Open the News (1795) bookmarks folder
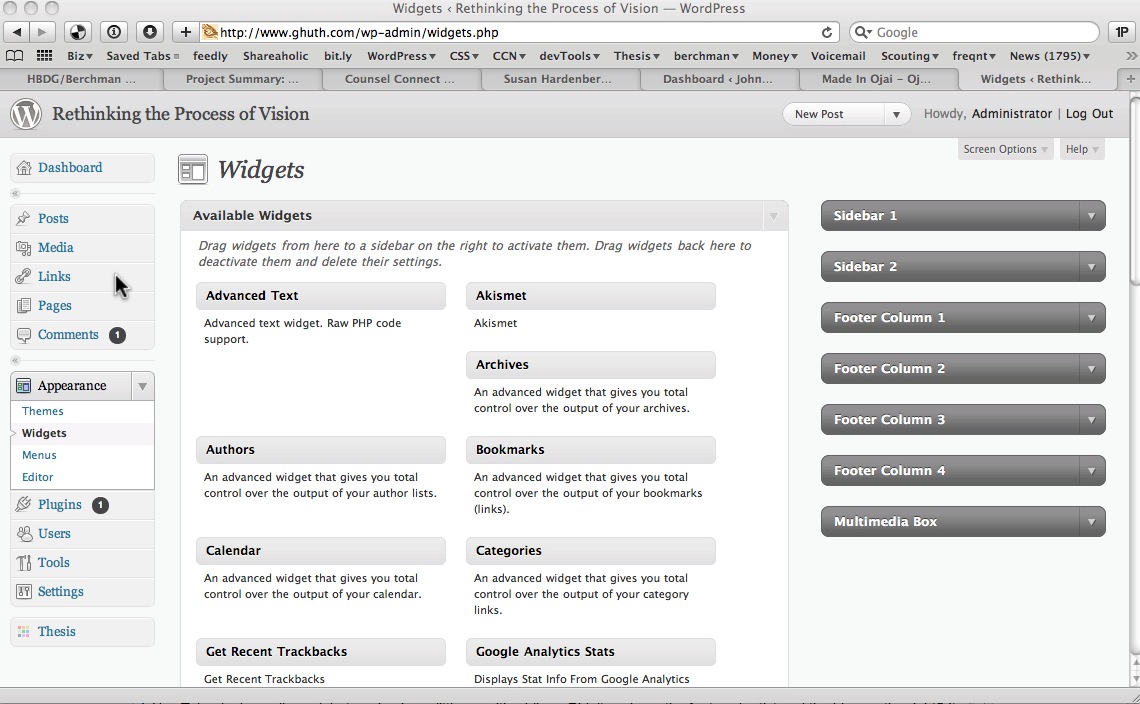 (x=1049, y=56)
